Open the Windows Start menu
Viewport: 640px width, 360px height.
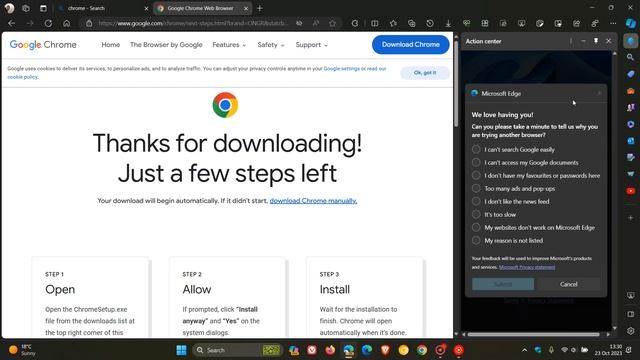pos(181,350)
